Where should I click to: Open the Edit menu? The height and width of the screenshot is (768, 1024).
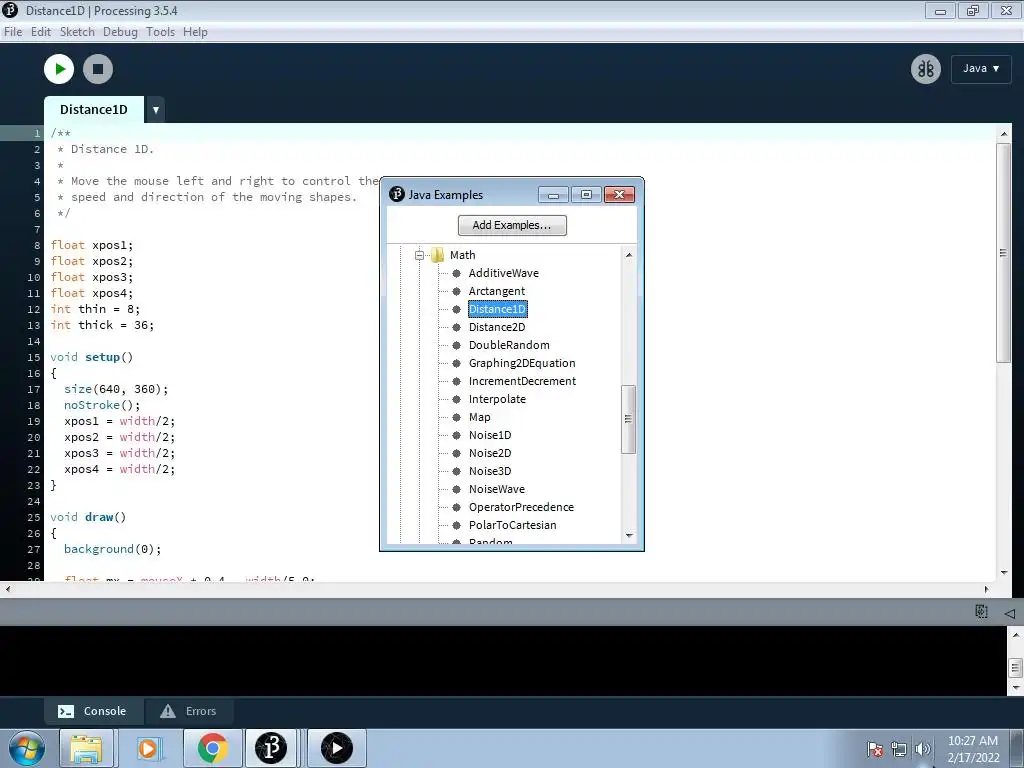click(40, 32)
